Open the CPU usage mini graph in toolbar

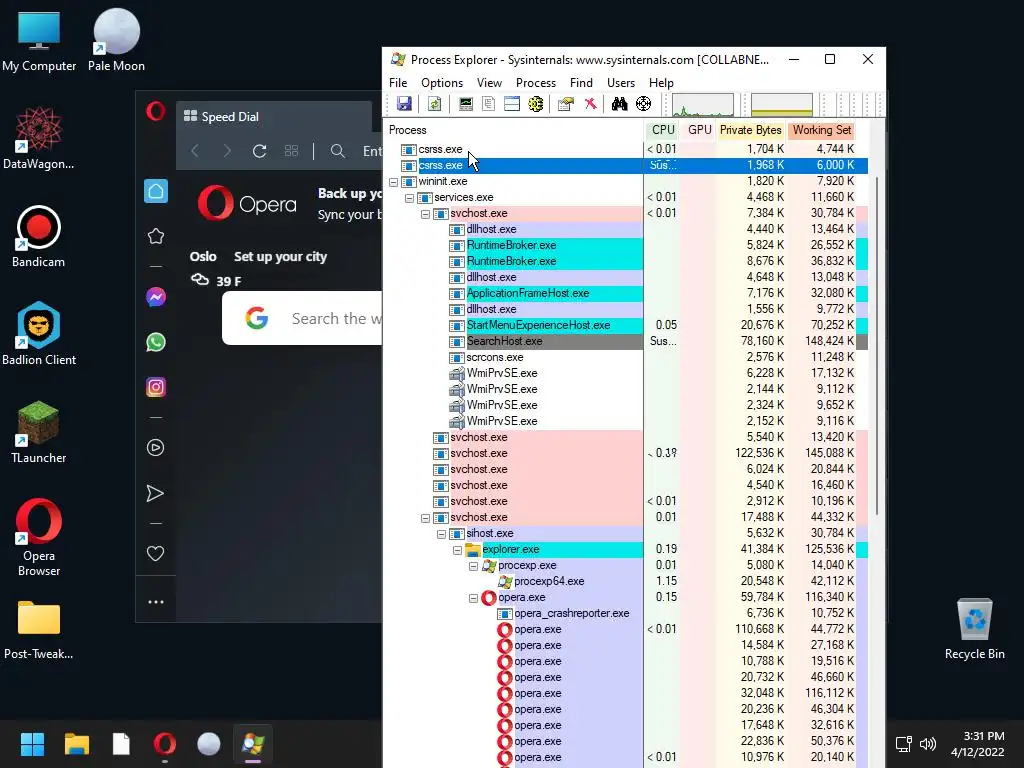pos(703,104)
